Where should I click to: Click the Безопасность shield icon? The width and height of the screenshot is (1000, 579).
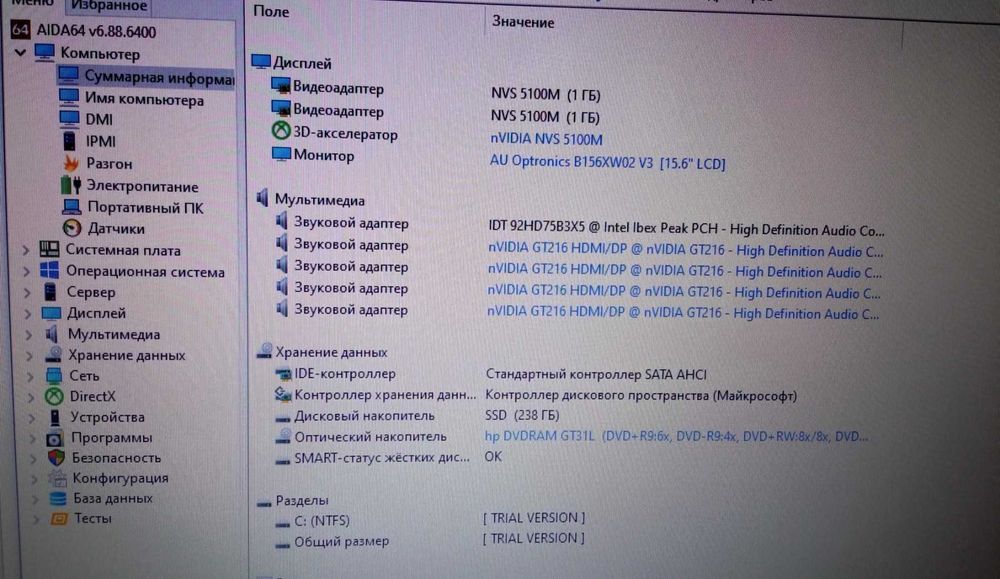56,457
